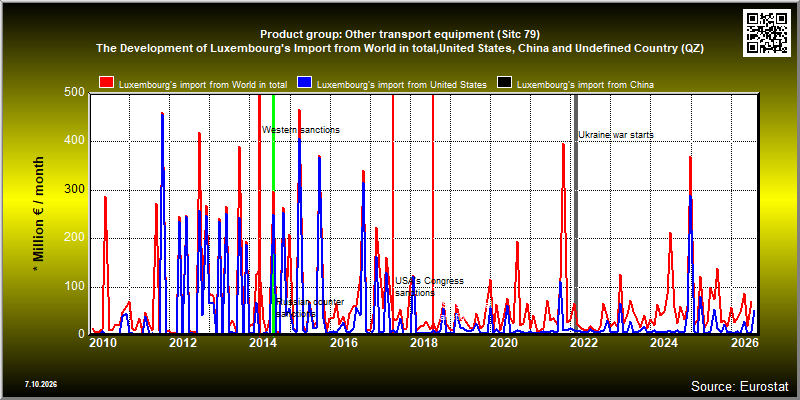Click the x-axis year 2024
The width and height of the screenshot is (800, 400).
coord(663,342)
